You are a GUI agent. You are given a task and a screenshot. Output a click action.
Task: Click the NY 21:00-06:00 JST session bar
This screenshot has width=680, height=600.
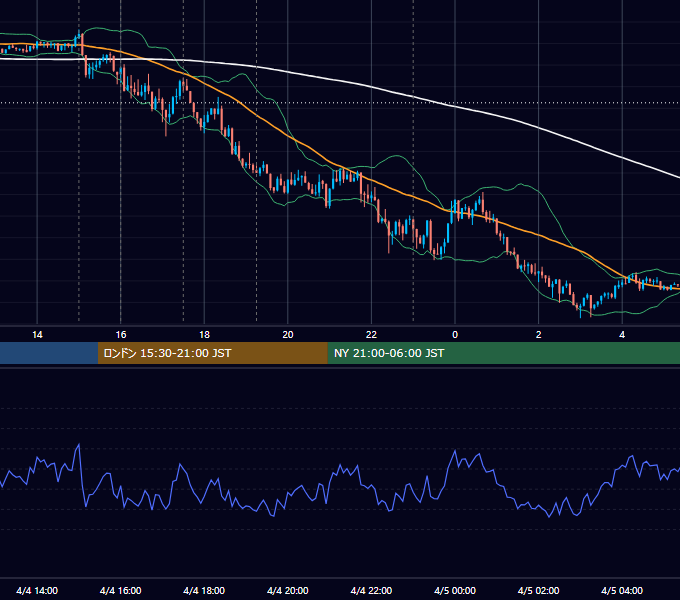[503, 353]
